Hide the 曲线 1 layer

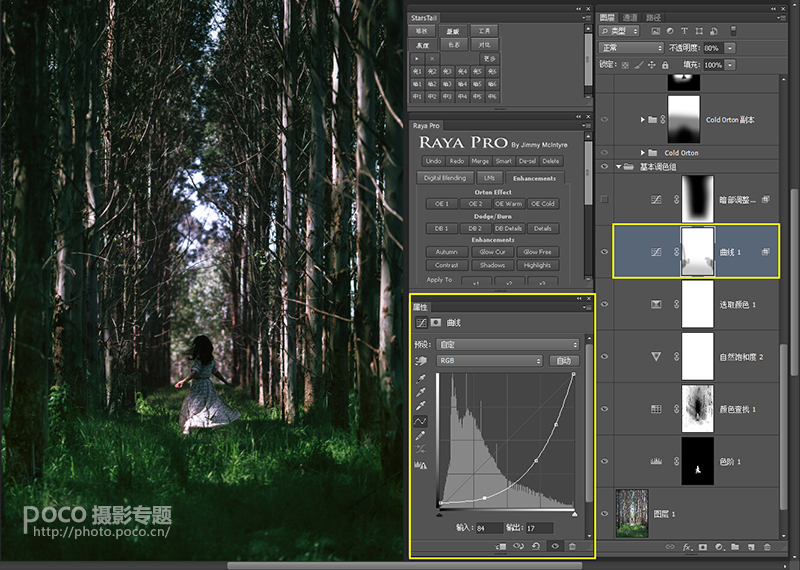pyautogui.click(x=605, y=252)
